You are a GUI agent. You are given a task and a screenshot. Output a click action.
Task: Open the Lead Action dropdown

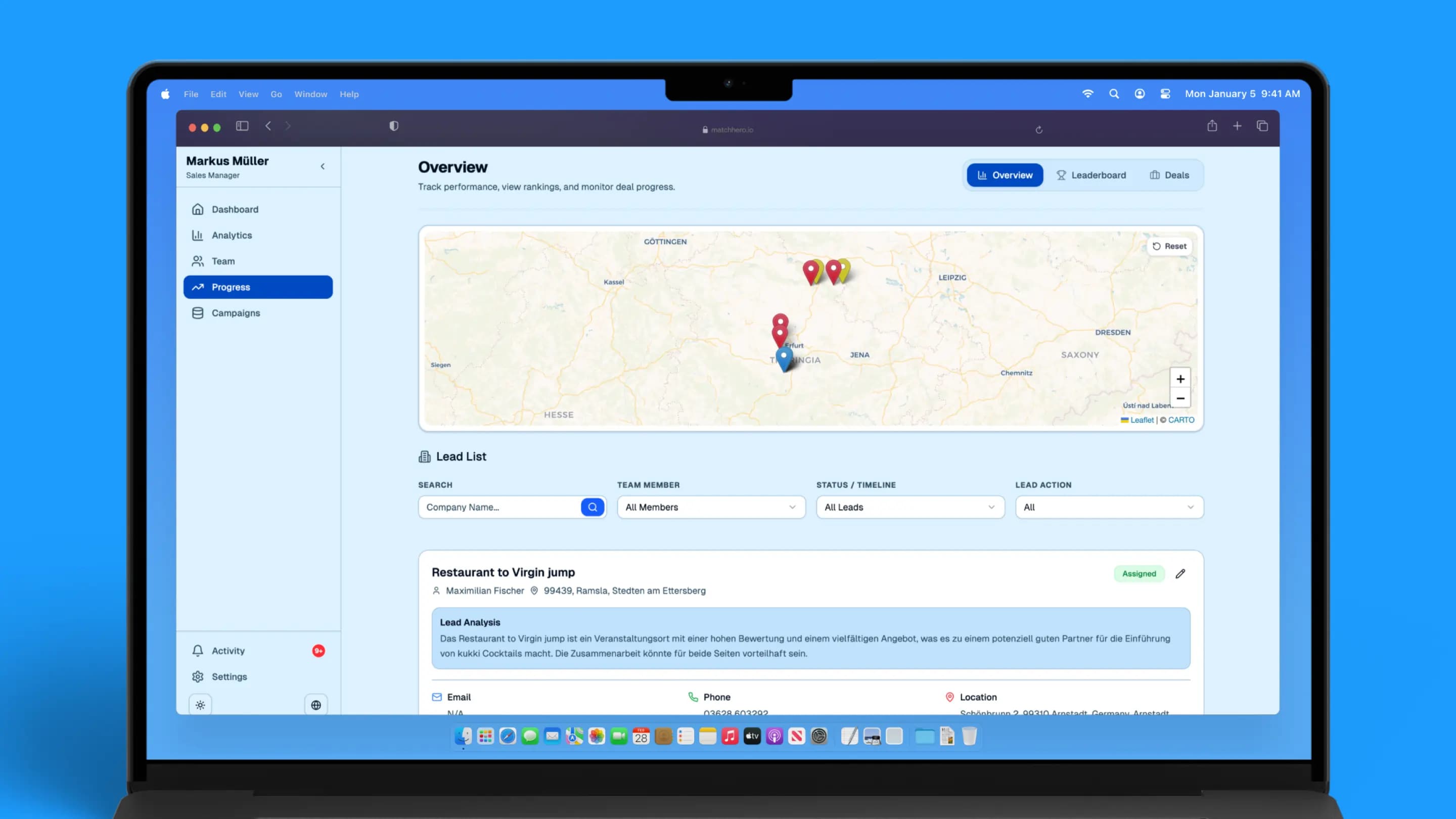pos(1109,507)
